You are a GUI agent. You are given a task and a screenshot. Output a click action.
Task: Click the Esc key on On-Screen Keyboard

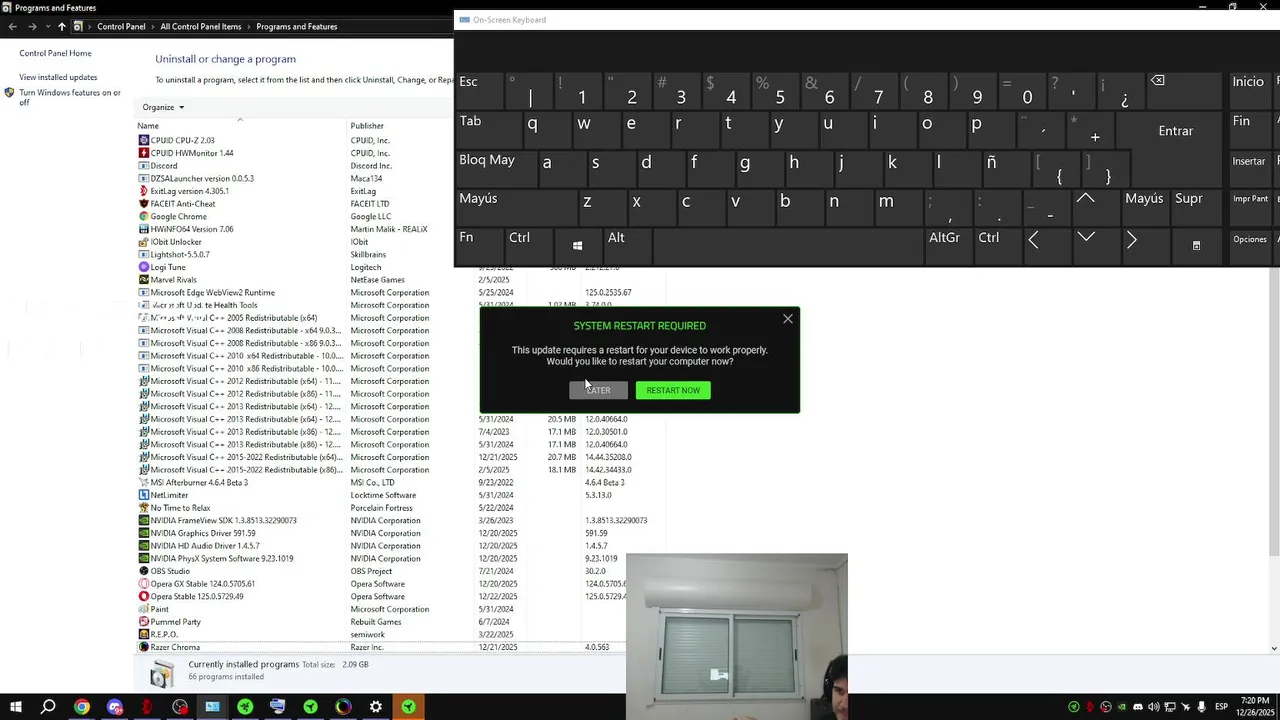tap(478, 91)
